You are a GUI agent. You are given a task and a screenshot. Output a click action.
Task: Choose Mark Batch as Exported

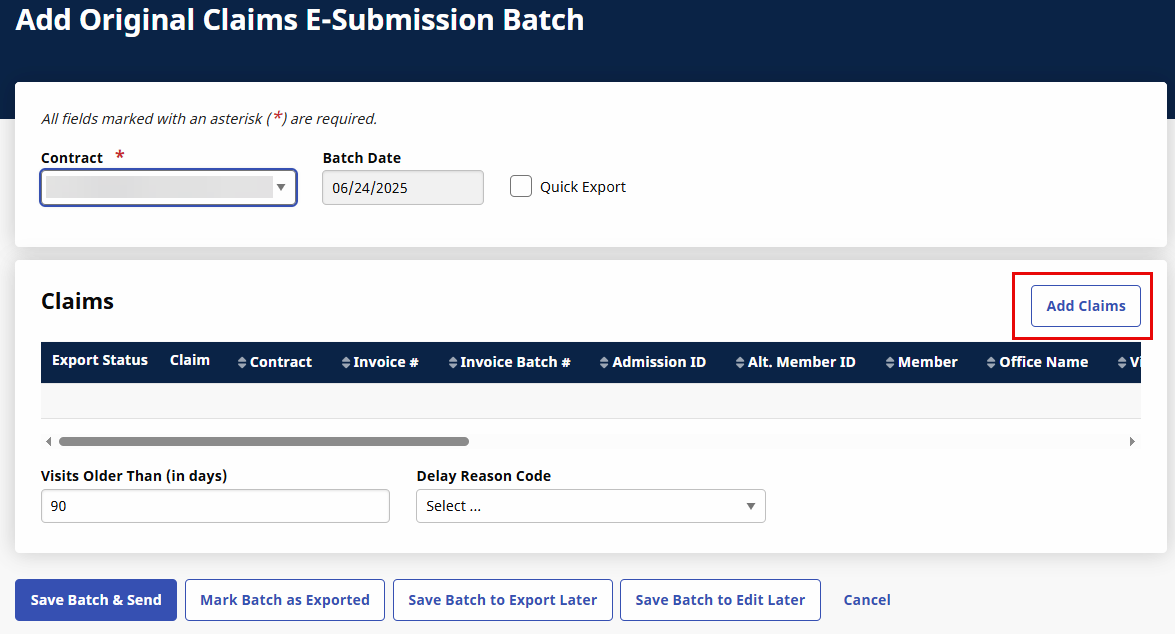285,600
